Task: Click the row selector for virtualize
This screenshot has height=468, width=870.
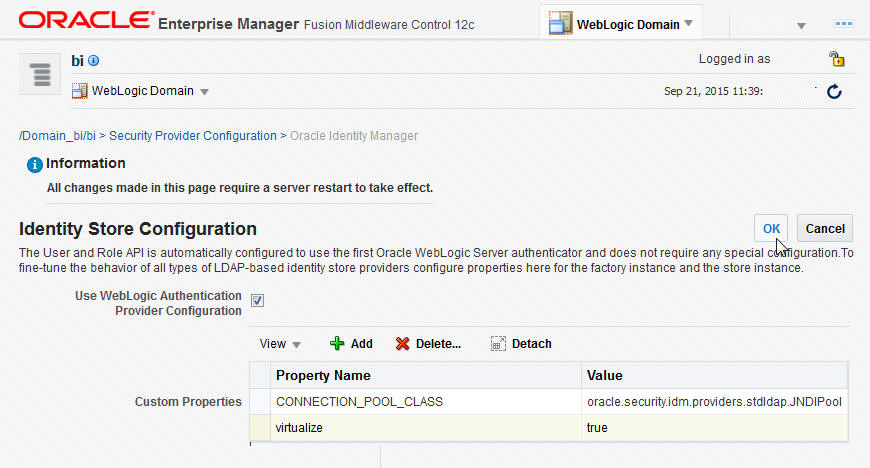Action: 260,428
